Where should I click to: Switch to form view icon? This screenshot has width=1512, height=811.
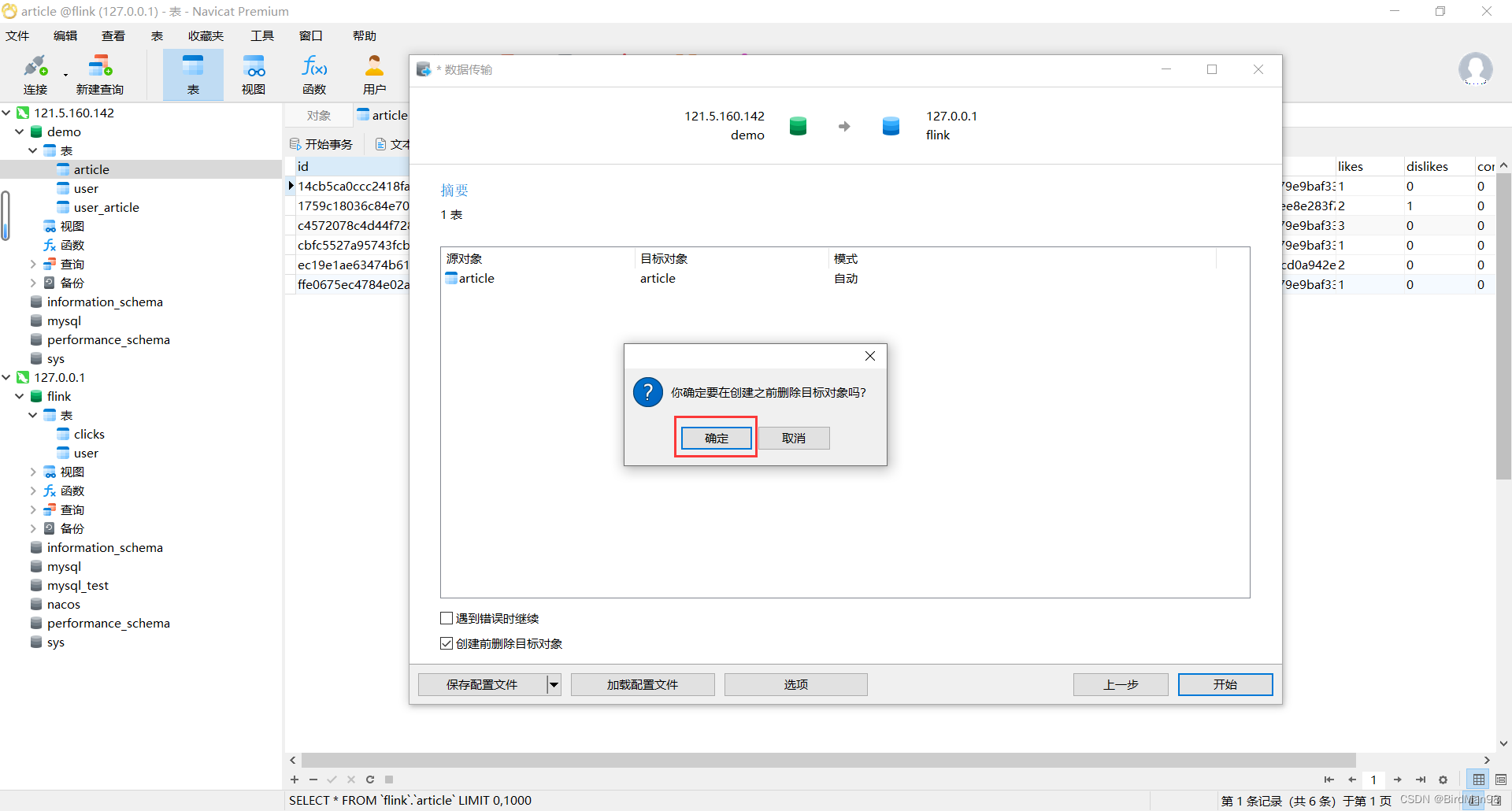click(1501, 780)
